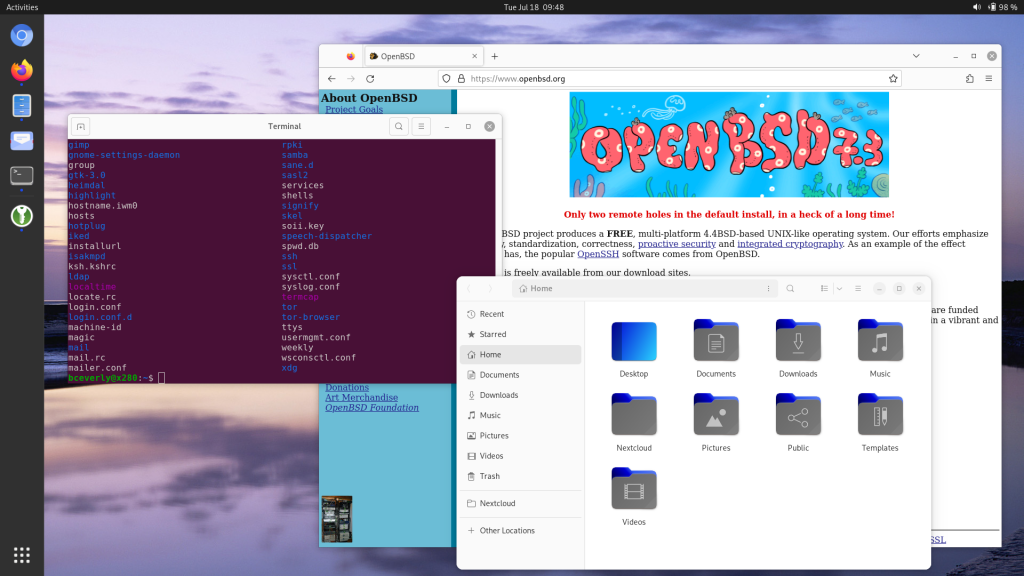Open the Art Merchandise link
Image resolution: width=1024 pixels, height=576 pixels.
361,398
